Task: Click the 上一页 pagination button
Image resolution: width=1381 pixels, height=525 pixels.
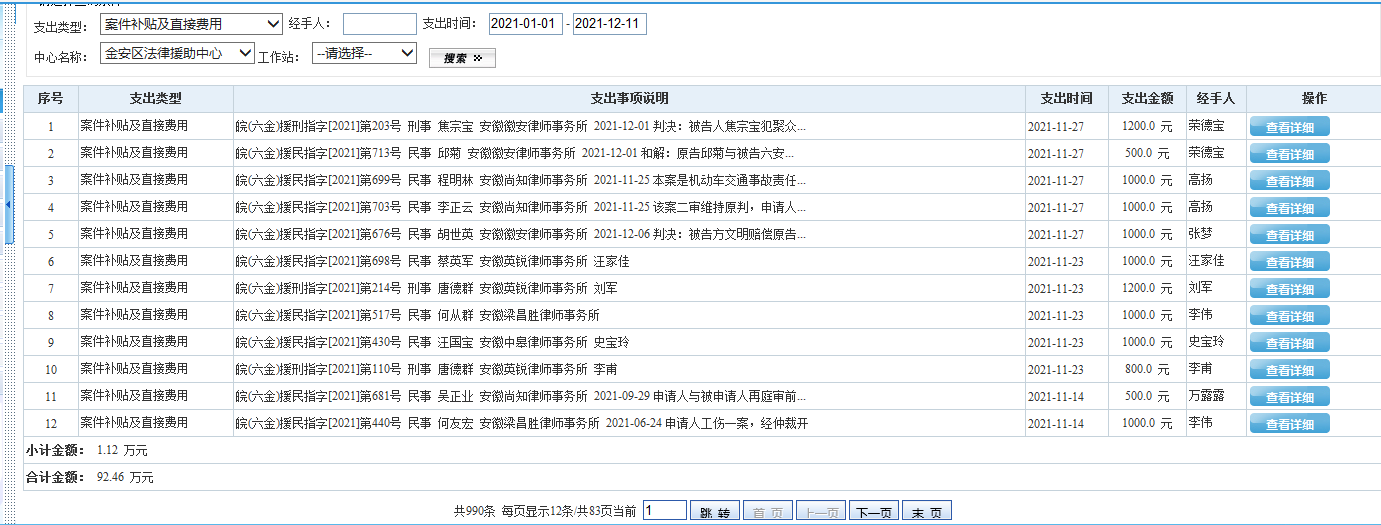Action: click(x=821, y=512)
